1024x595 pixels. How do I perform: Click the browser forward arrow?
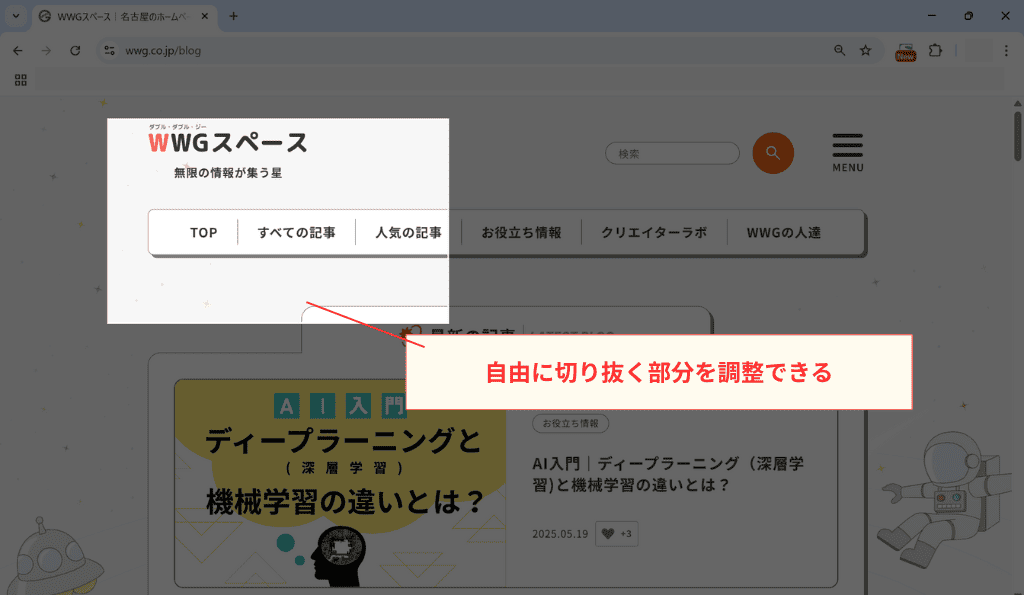click(45, 49)
